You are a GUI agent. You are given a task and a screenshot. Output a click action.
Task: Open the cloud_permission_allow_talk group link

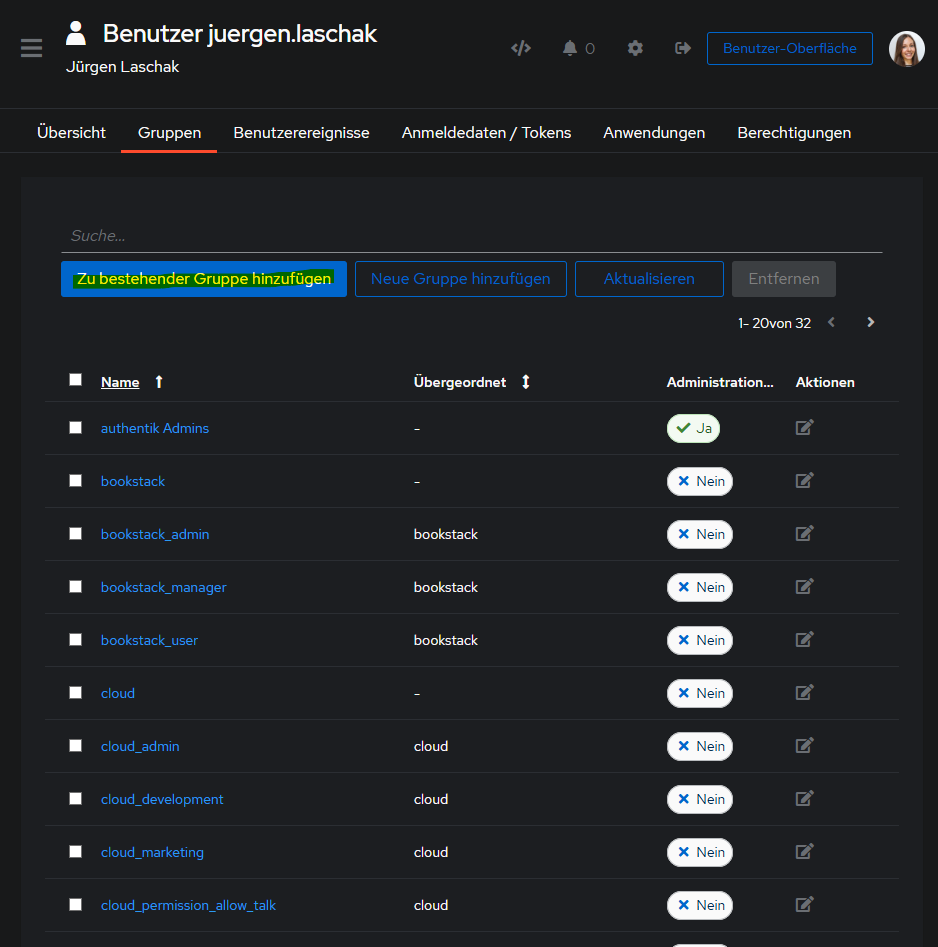pos(188,905)
